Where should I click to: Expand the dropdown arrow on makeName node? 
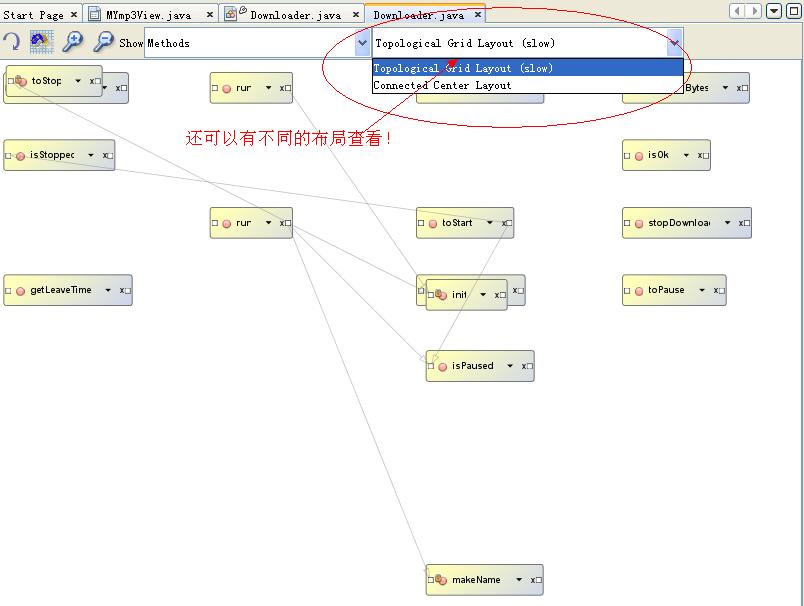(x=519, y=580)
